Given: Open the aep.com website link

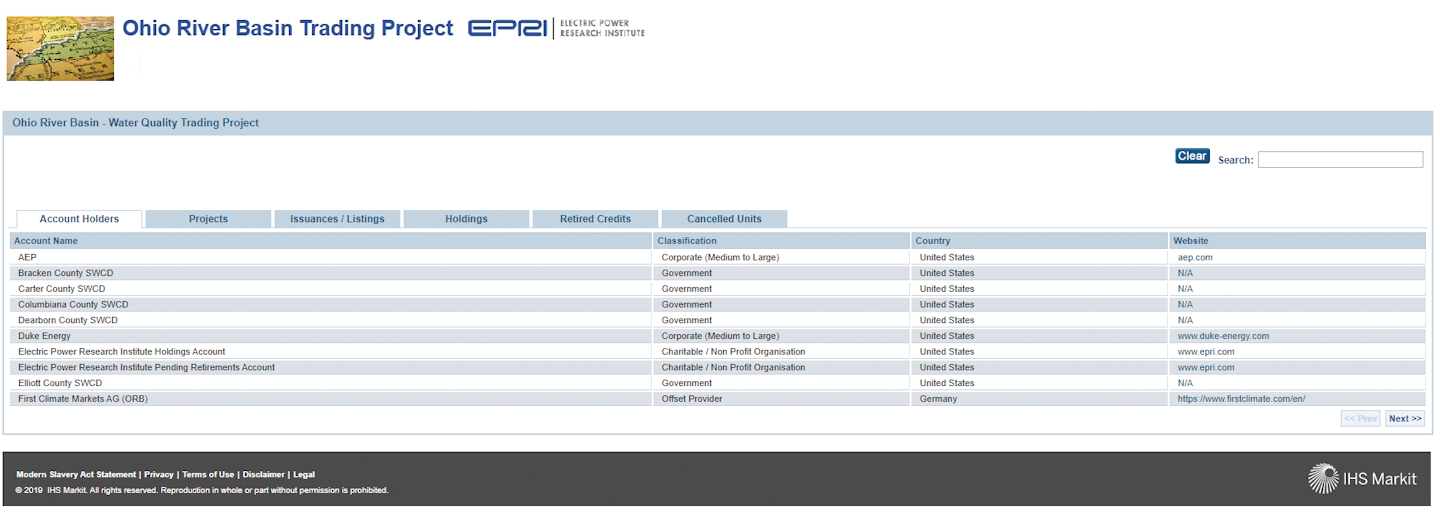Looking at the screenshot, I should [x=1195, y=257].
